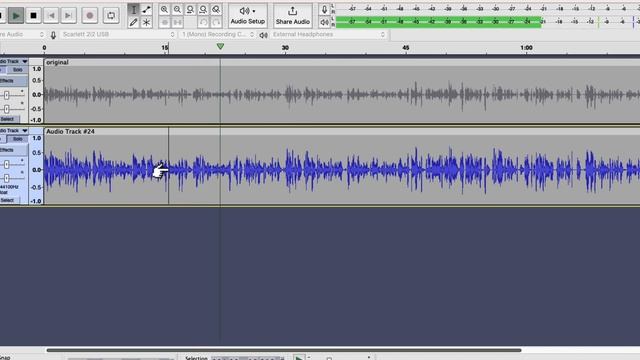Open the audio host dropdown
The width and height of the screenshot is (640, 360).
[22, 35]
